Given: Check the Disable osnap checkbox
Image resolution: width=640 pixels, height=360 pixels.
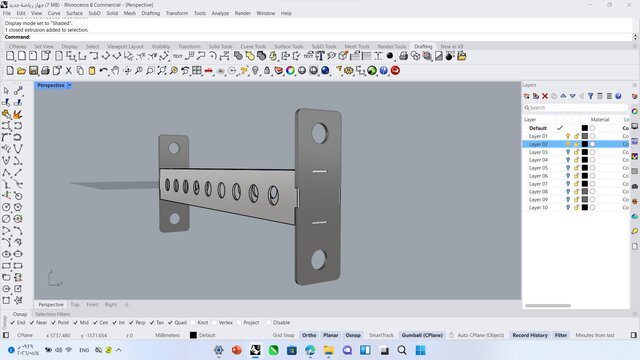Looking at the screenshot, I should click(x=269, y=322).
